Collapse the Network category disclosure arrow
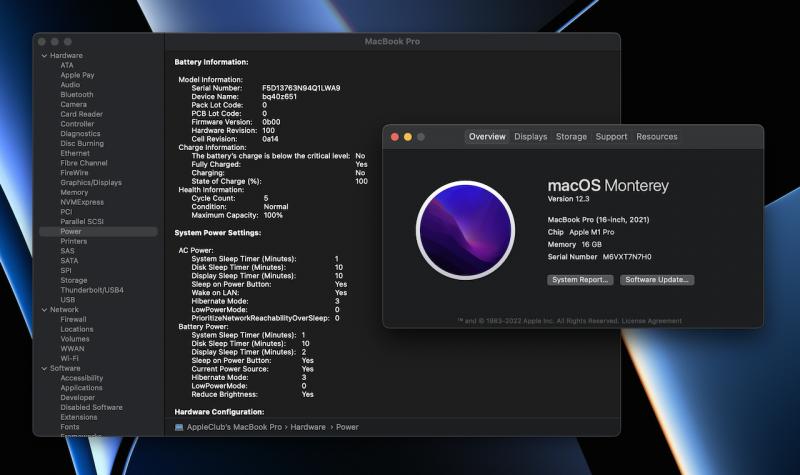The height and width of the screenshot is (475, 800). pos(44,309)
